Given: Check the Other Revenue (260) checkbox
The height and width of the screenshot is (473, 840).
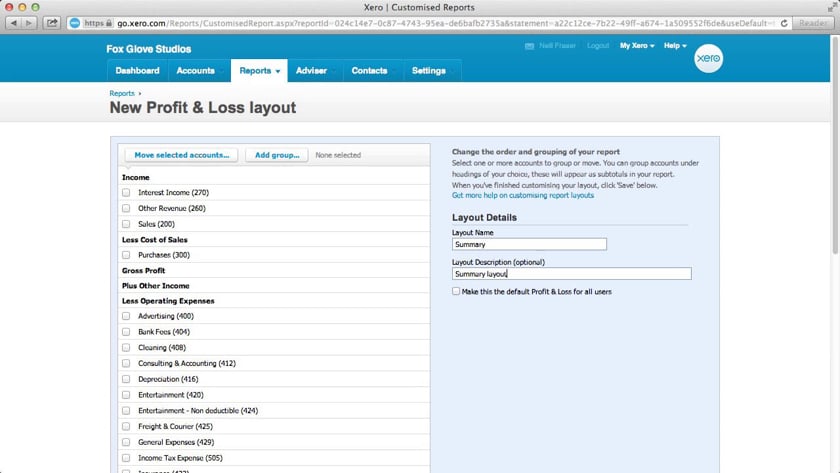Looking at the screenshot, I should (126, 208).
